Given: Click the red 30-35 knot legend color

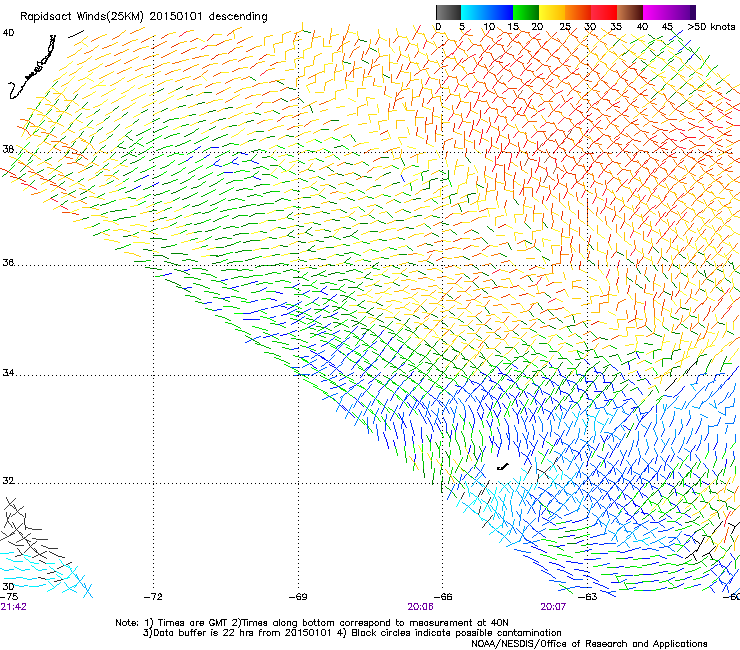Looking at the screenshot, I should coord(604,12).
